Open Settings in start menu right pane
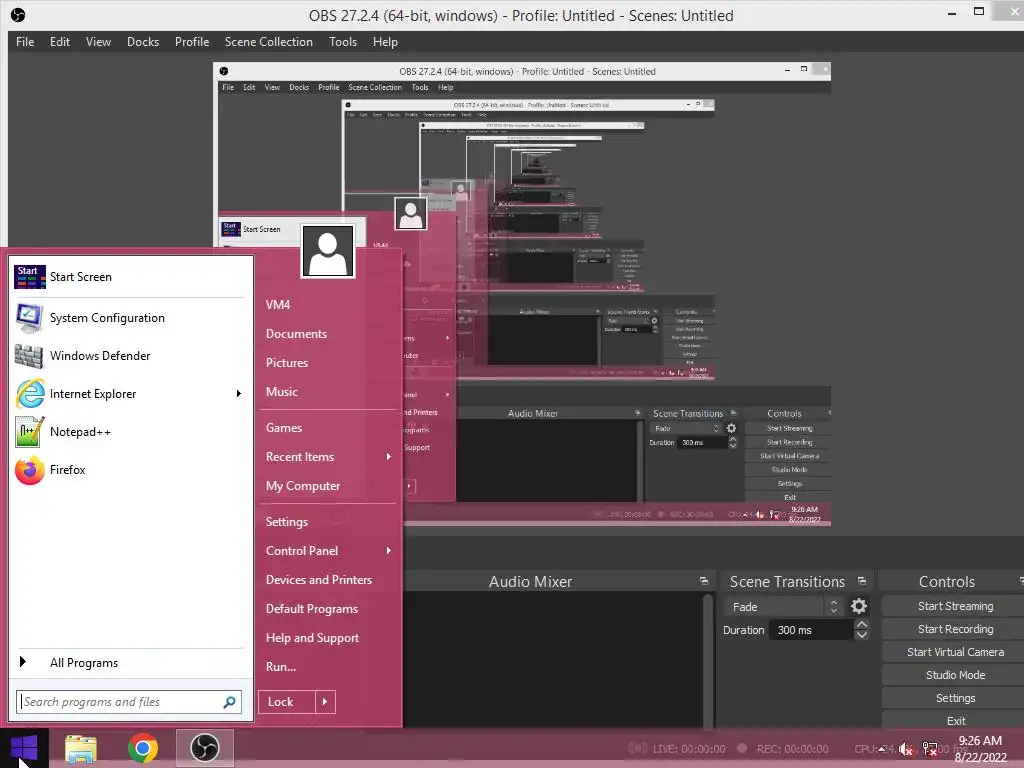 click(x=287, y=522)
